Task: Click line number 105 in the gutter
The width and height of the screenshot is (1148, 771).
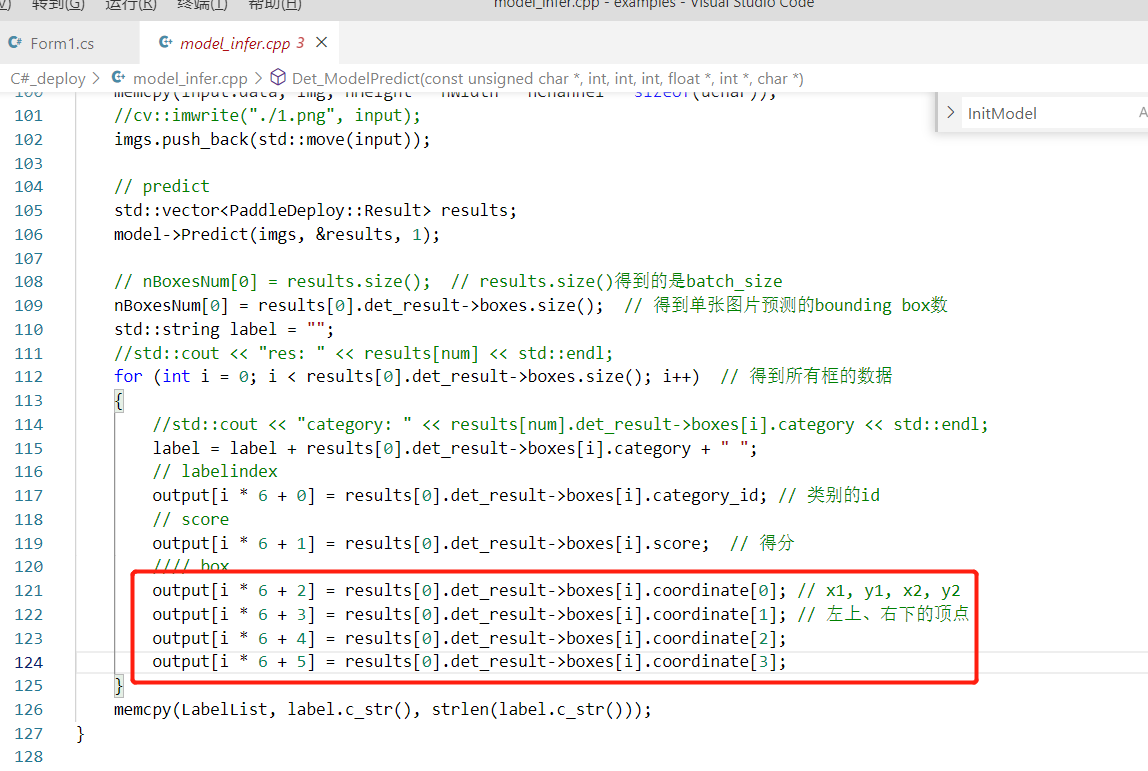Action: coord(29,211)
